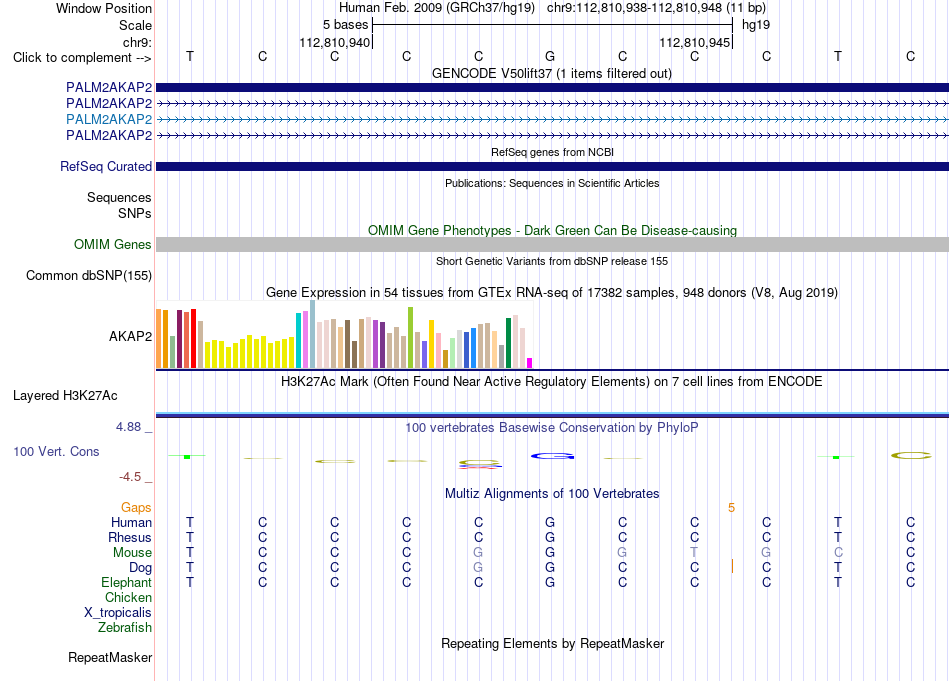Click the Gaps row label
The width and height of the screenshot is (950, 681).
tap(136, 508)
